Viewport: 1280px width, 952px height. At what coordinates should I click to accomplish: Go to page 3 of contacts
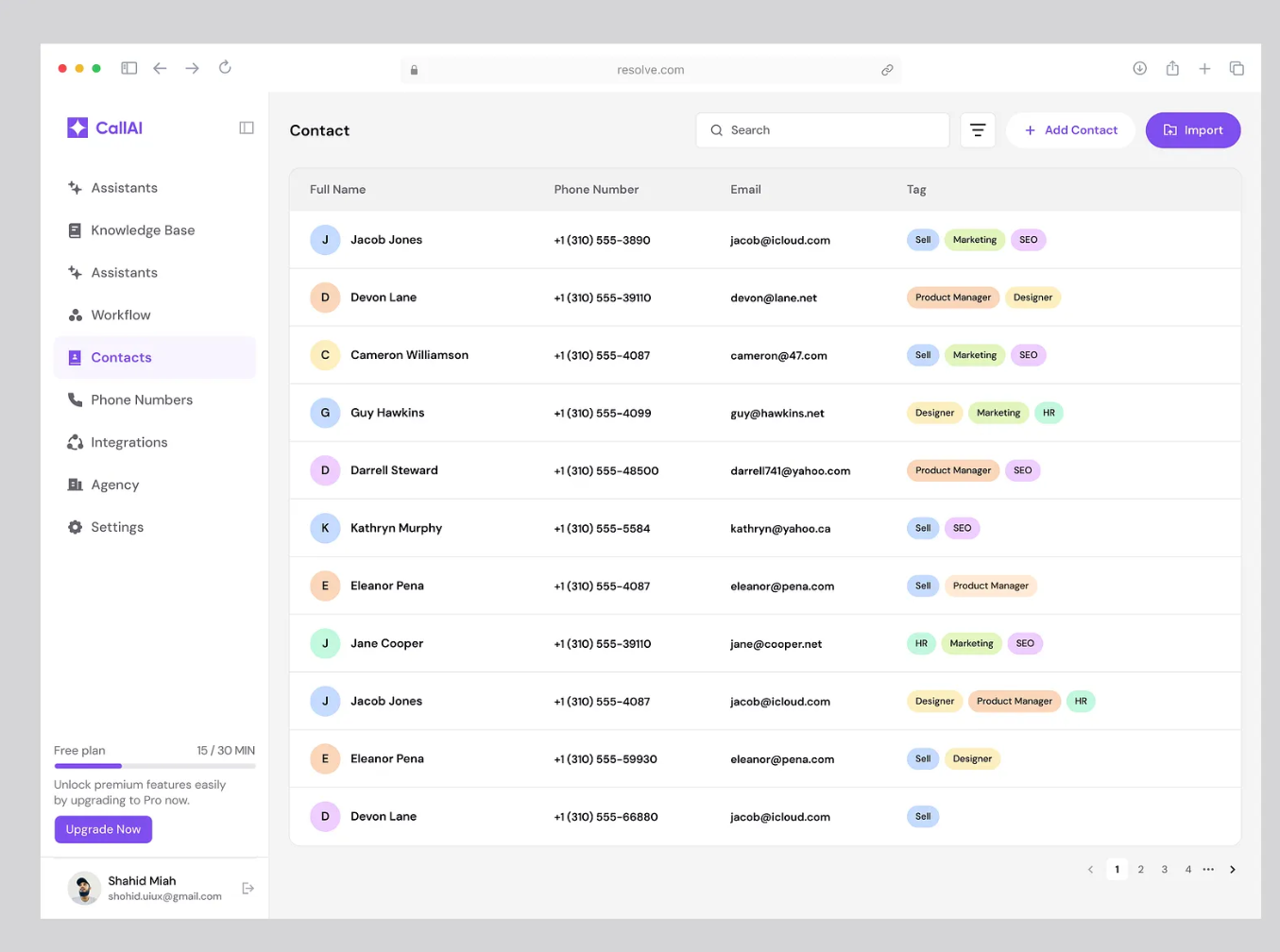[x=1165, y=870]
